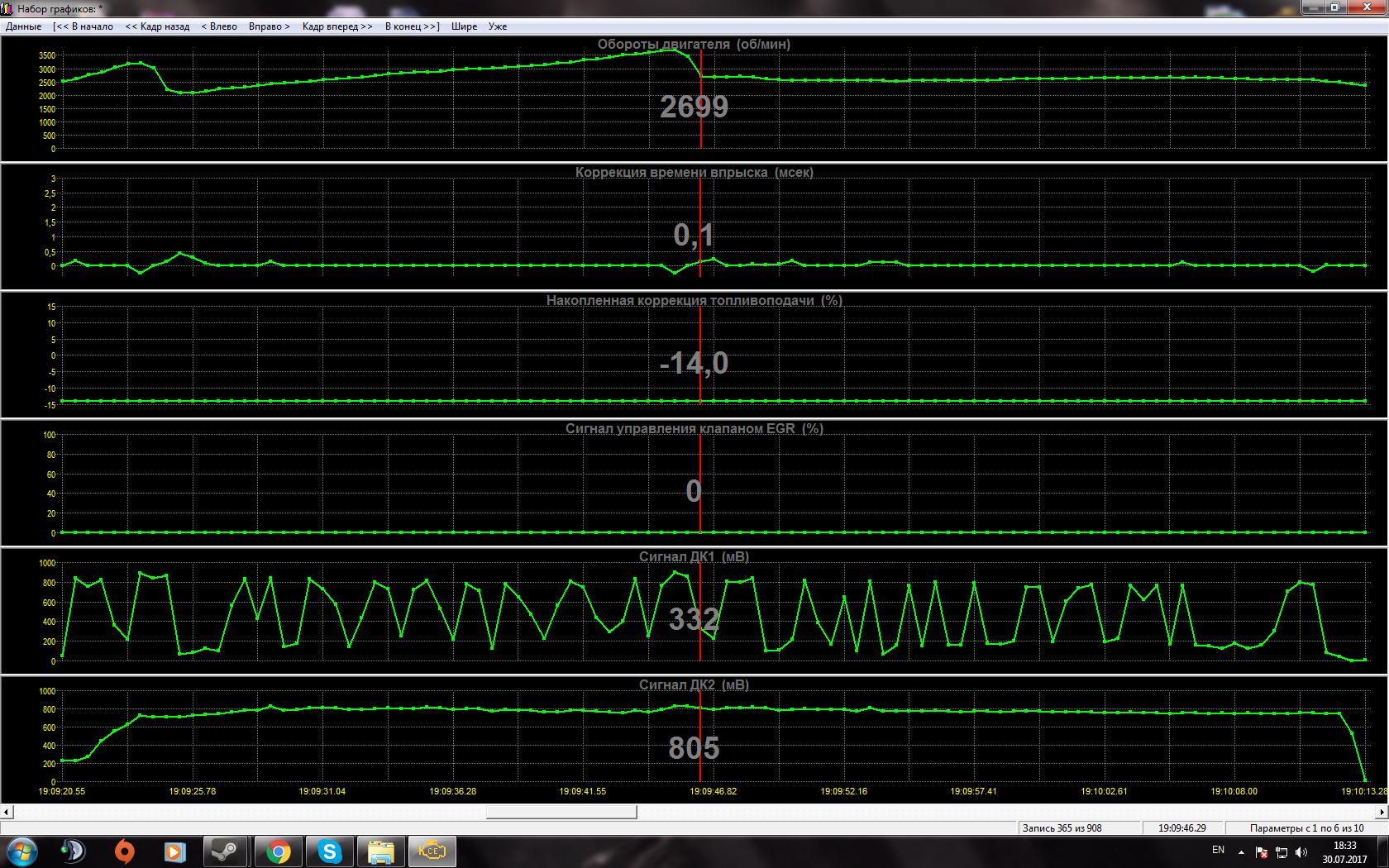This screenshot has height=868, width=1389.
Task: Move the cursor right with Вправо
Action: (270, 26)
